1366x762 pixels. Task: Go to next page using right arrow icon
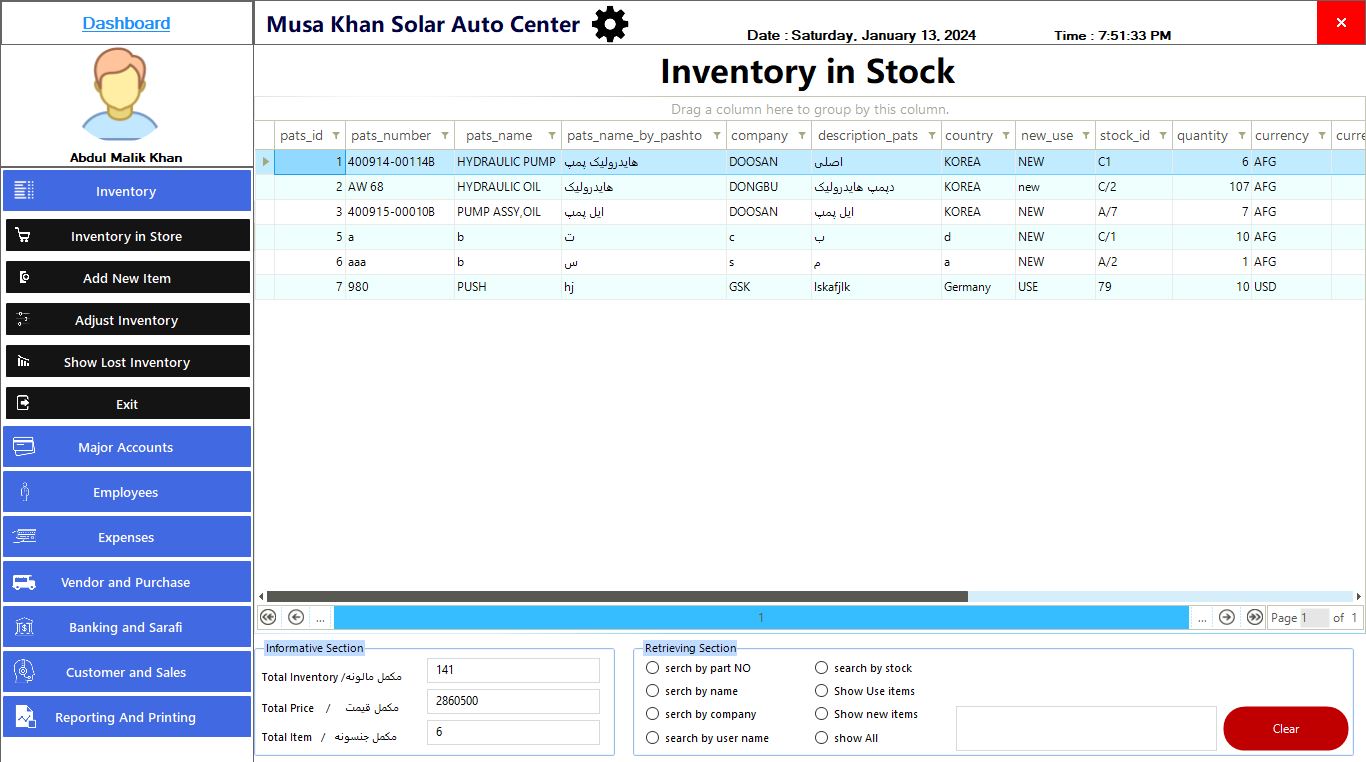pyautogui.click(x=1226, y=617)
